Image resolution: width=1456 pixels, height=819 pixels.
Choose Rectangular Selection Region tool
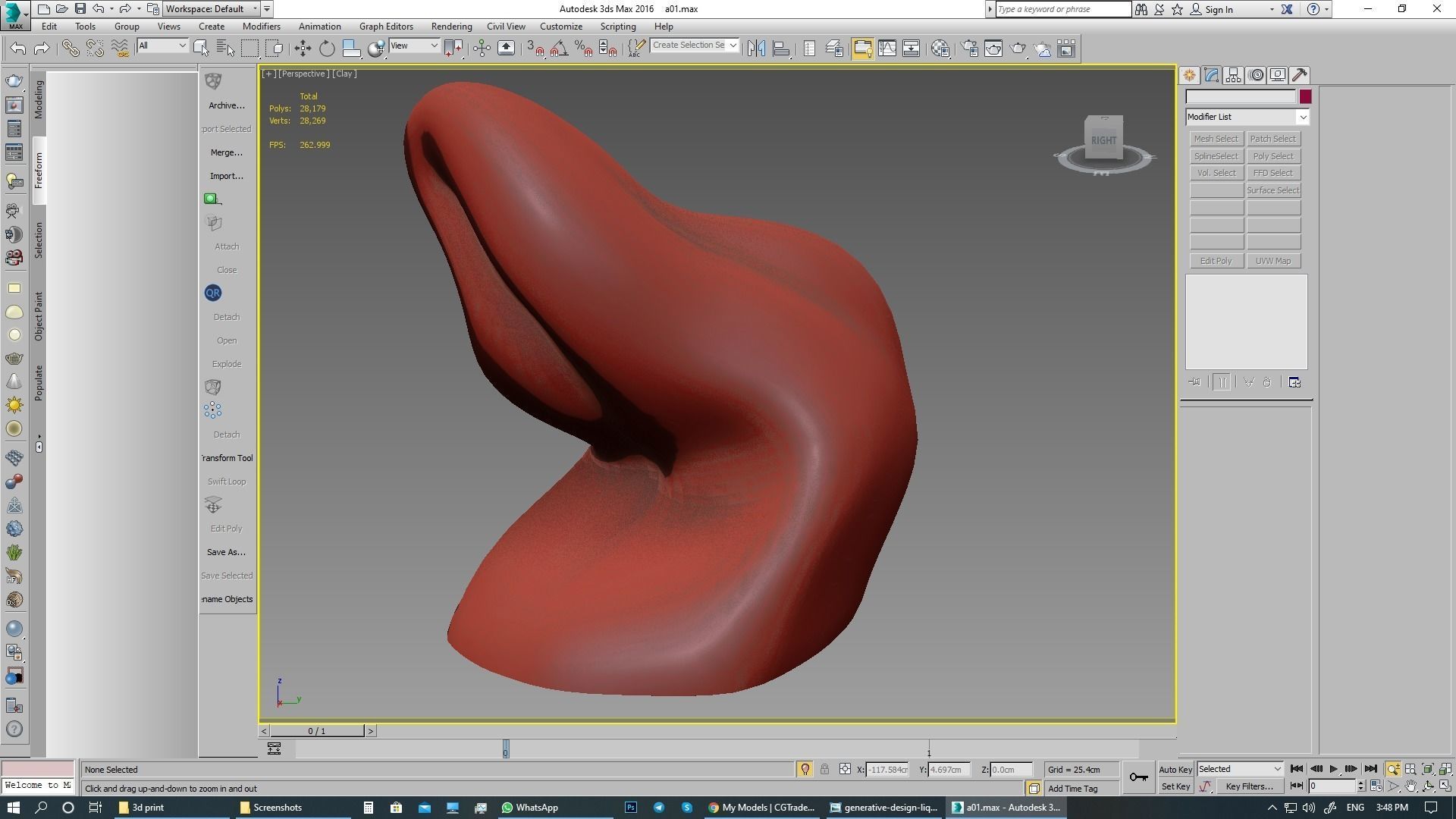tap(249, 49)
